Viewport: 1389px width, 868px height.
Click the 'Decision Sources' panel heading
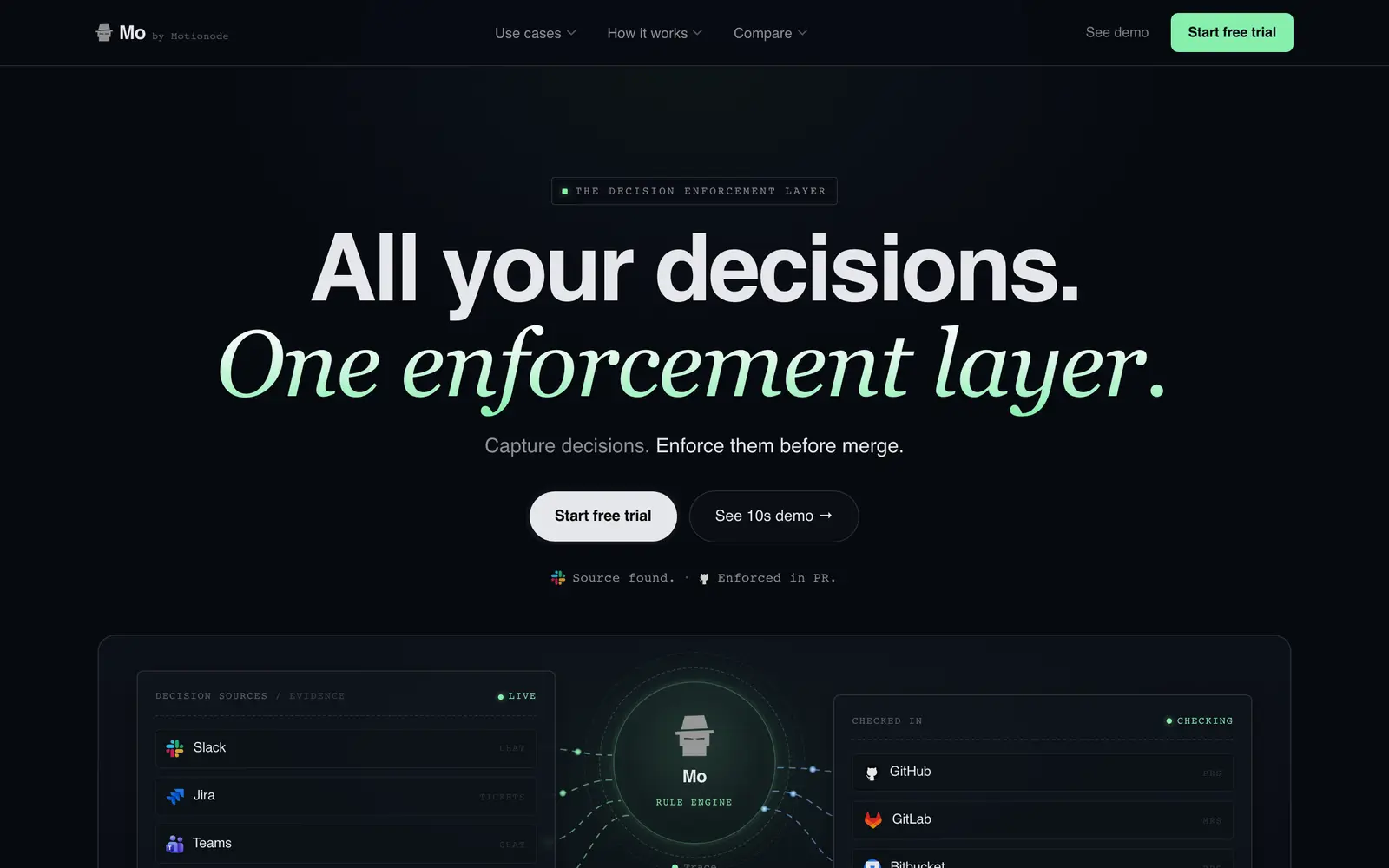[212, 696]
